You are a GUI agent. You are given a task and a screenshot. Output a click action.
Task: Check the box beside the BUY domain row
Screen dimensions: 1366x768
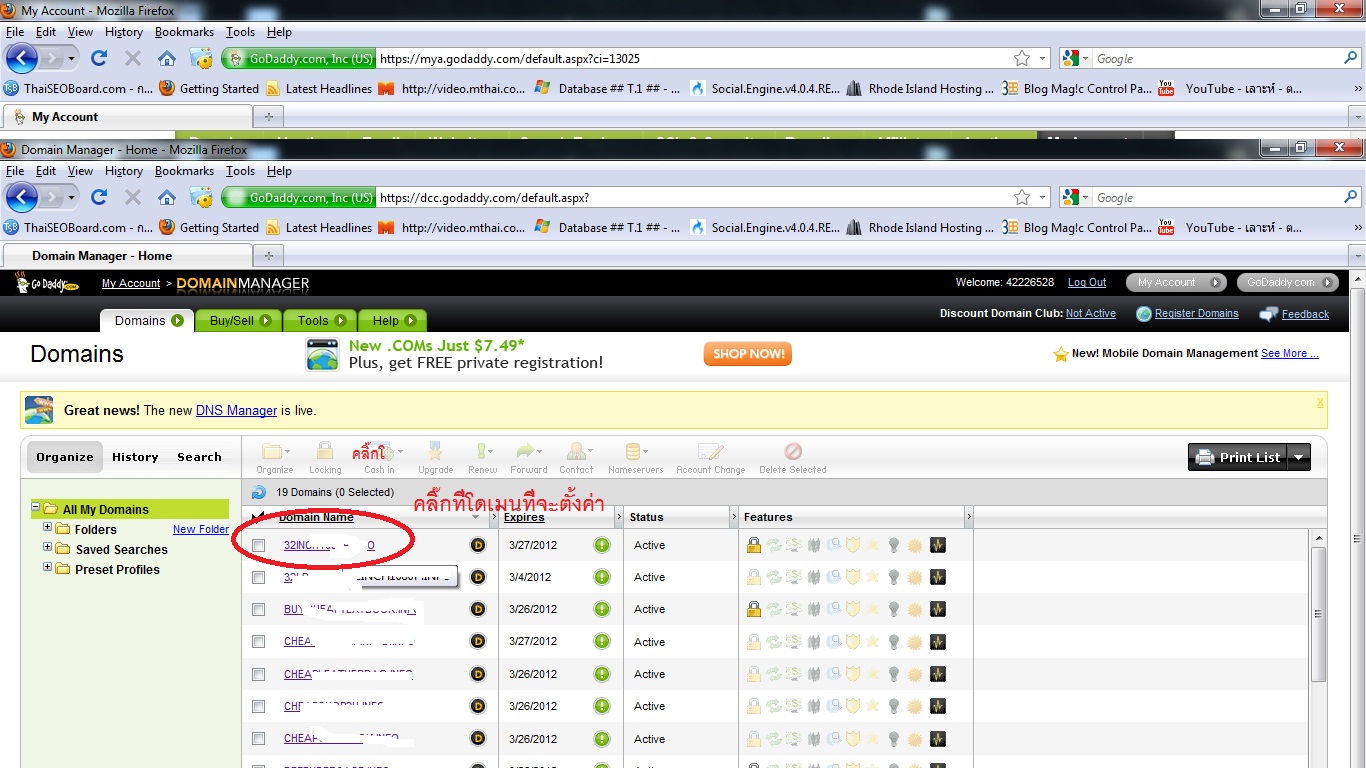click(259, 609)
